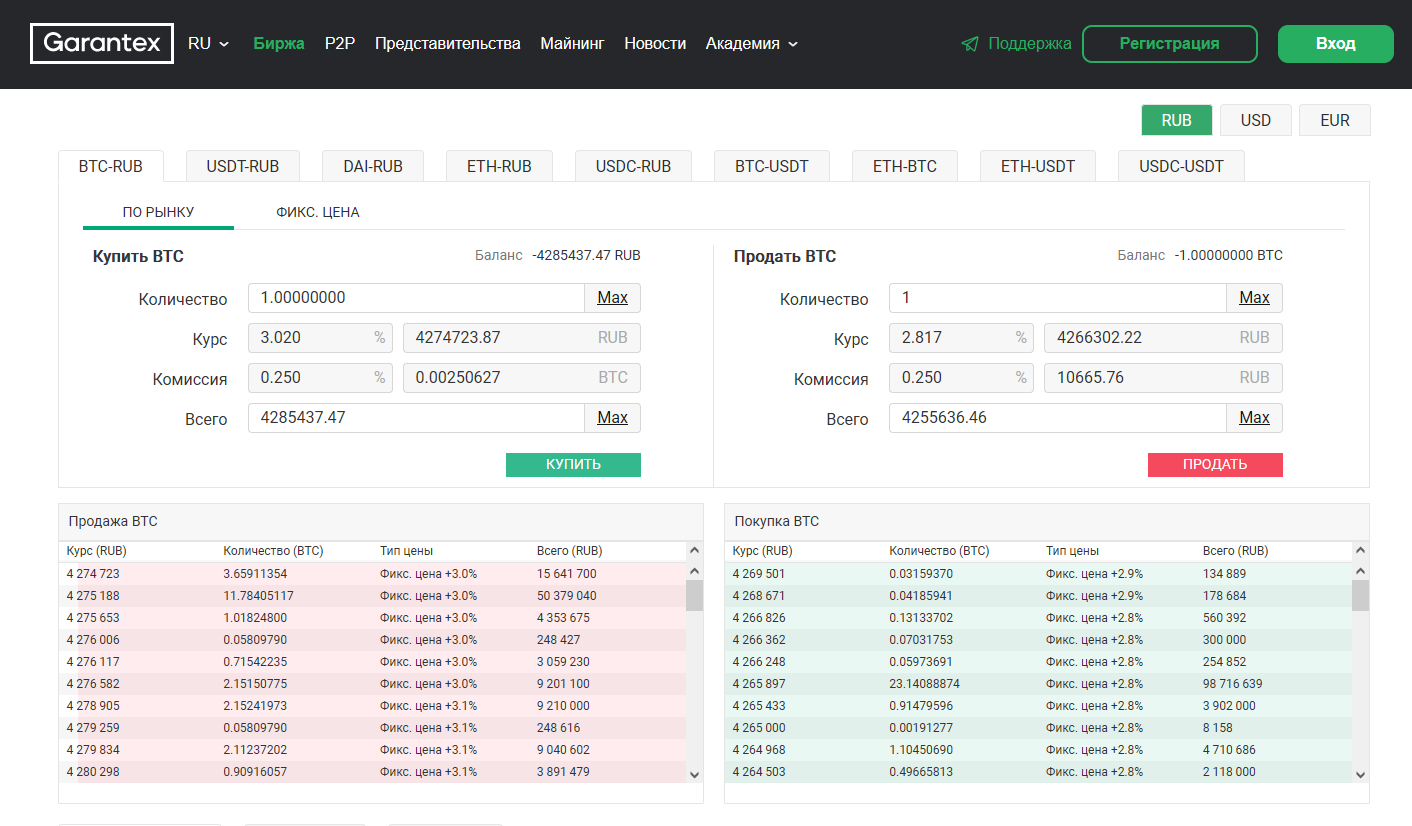
Task: Click scroll-up arrow in Покупка BTC table
Action: 1360,551
